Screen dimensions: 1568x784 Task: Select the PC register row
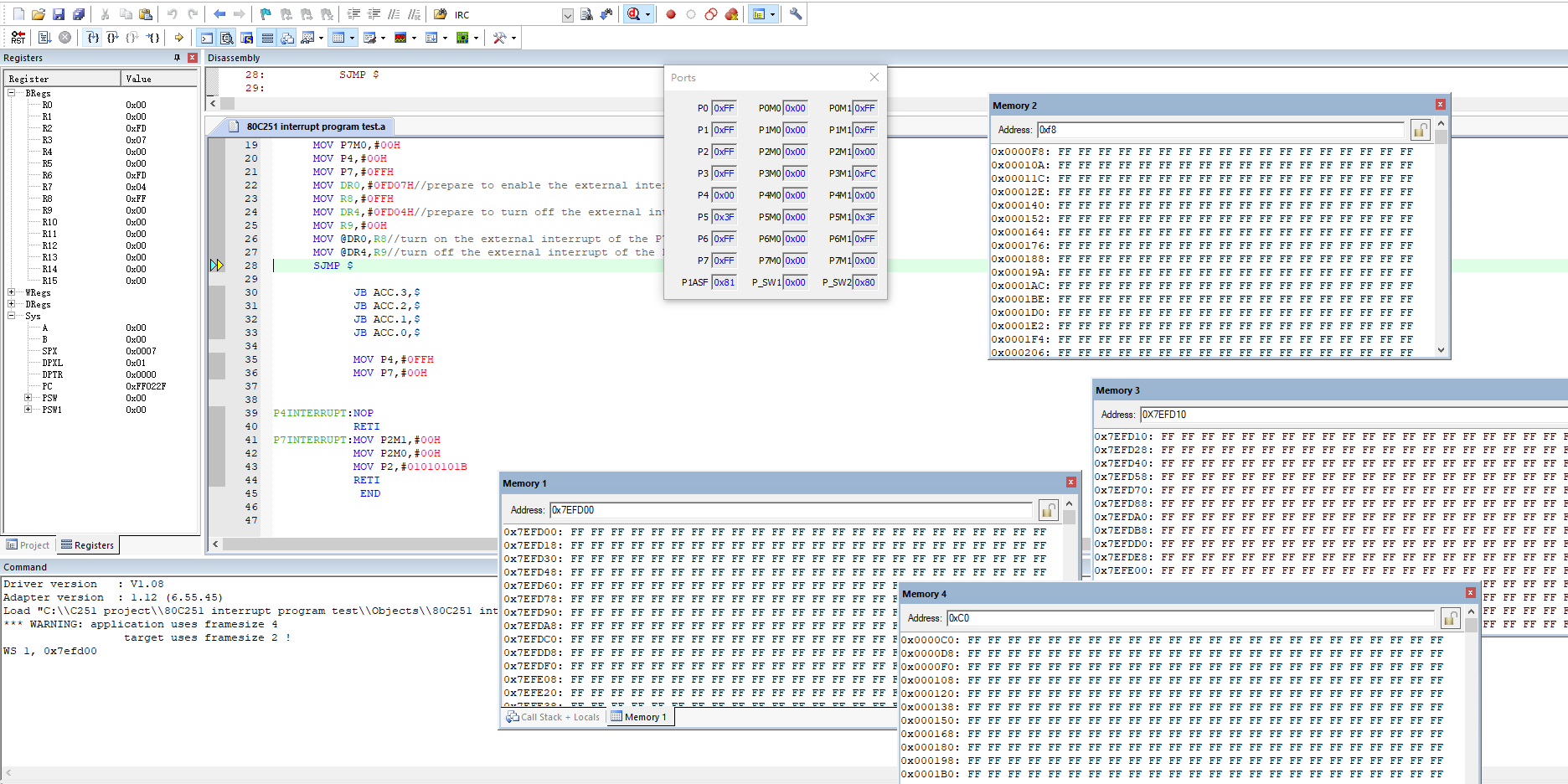pyautogui.click(x=101, y=386)
